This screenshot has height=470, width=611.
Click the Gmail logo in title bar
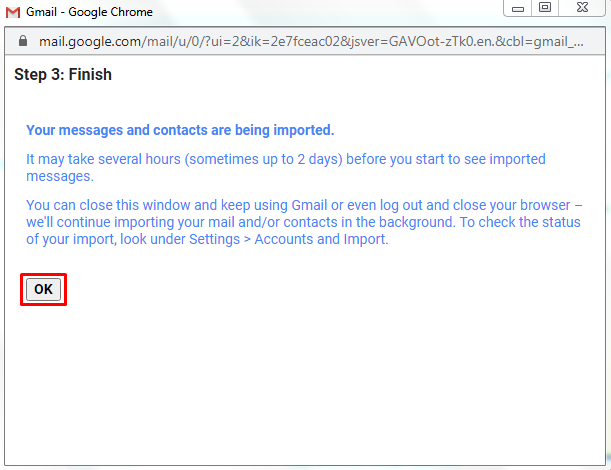click(13, 12)
